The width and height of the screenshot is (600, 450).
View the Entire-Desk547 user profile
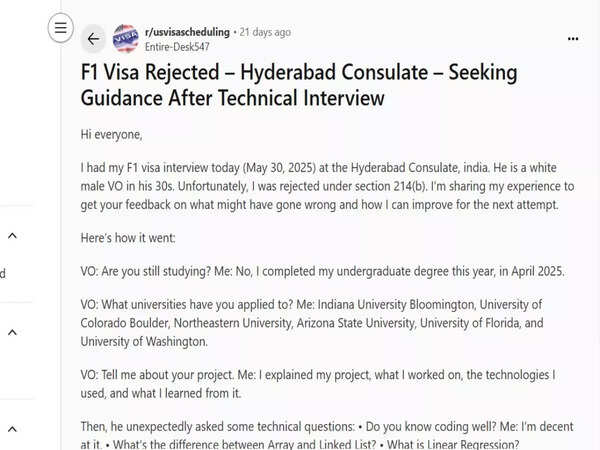click(x=177, y=47)
